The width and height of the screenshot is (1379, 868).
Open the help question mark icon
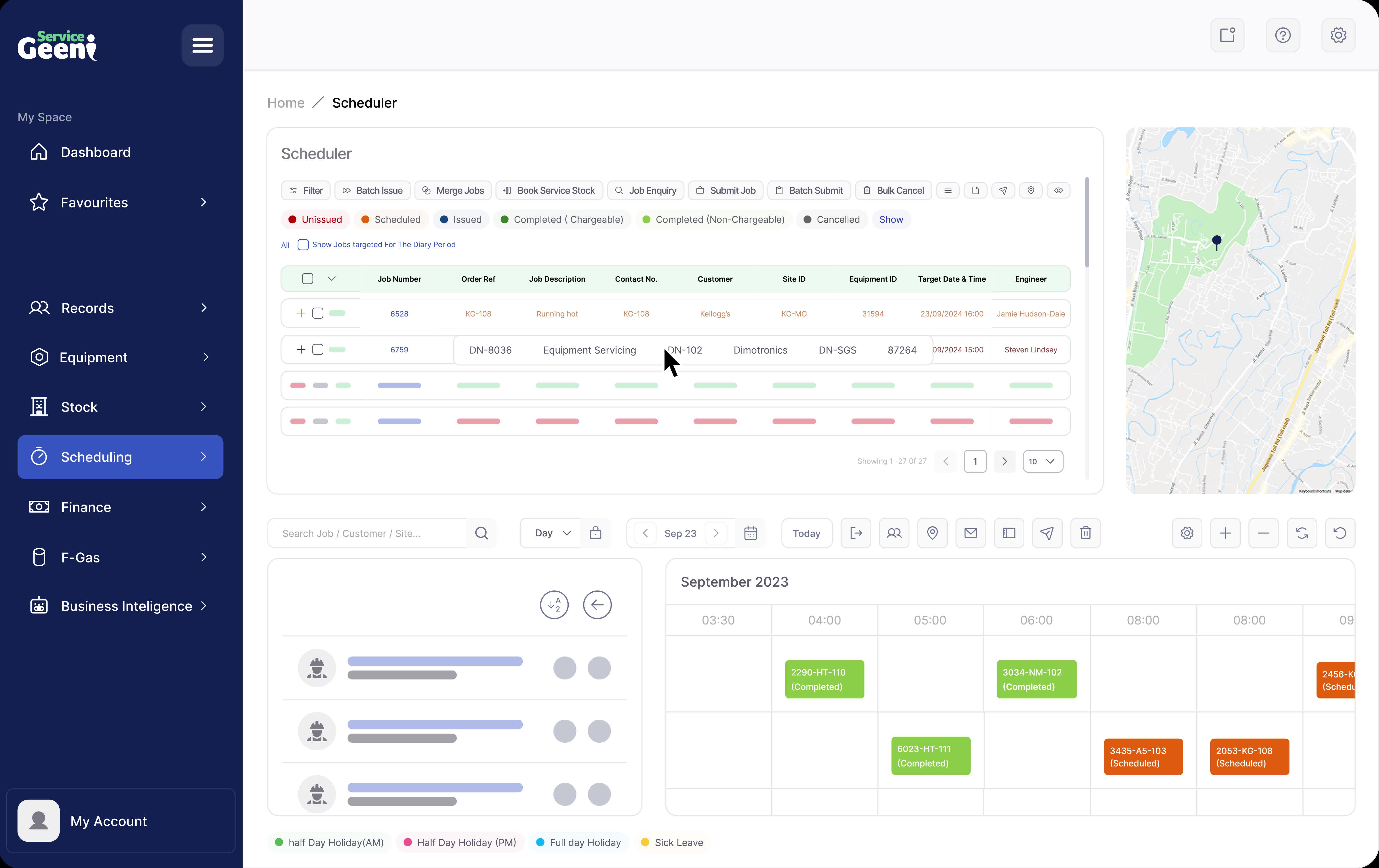(x=1283, y=35)
